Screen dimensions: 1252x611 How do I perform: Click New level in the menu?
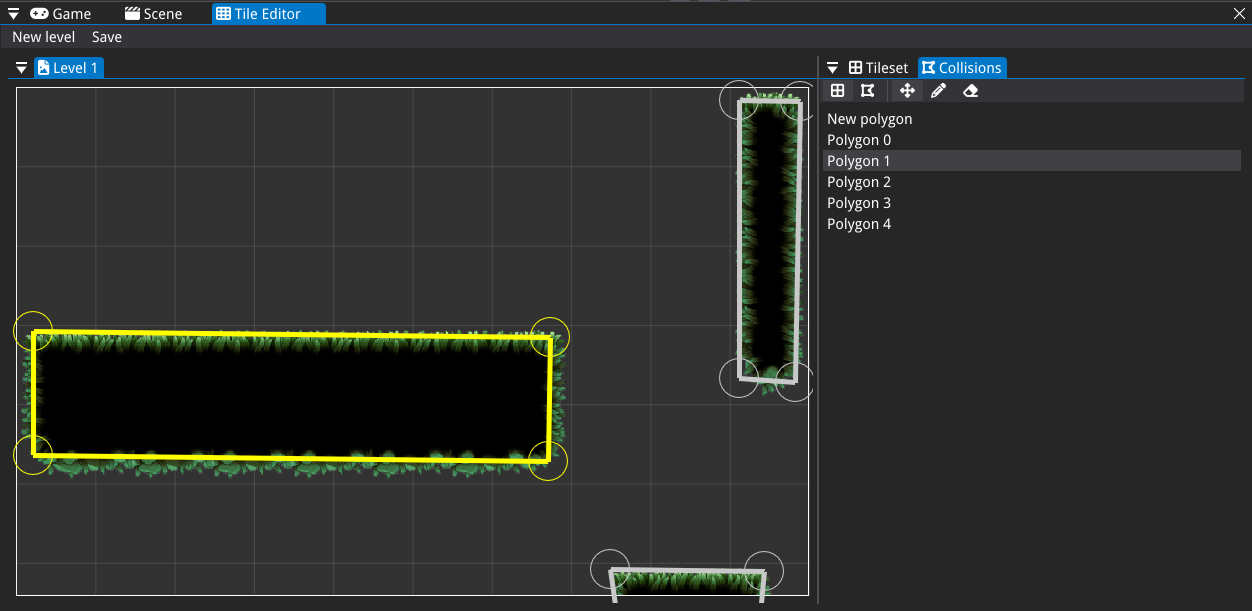coord(43,37)
